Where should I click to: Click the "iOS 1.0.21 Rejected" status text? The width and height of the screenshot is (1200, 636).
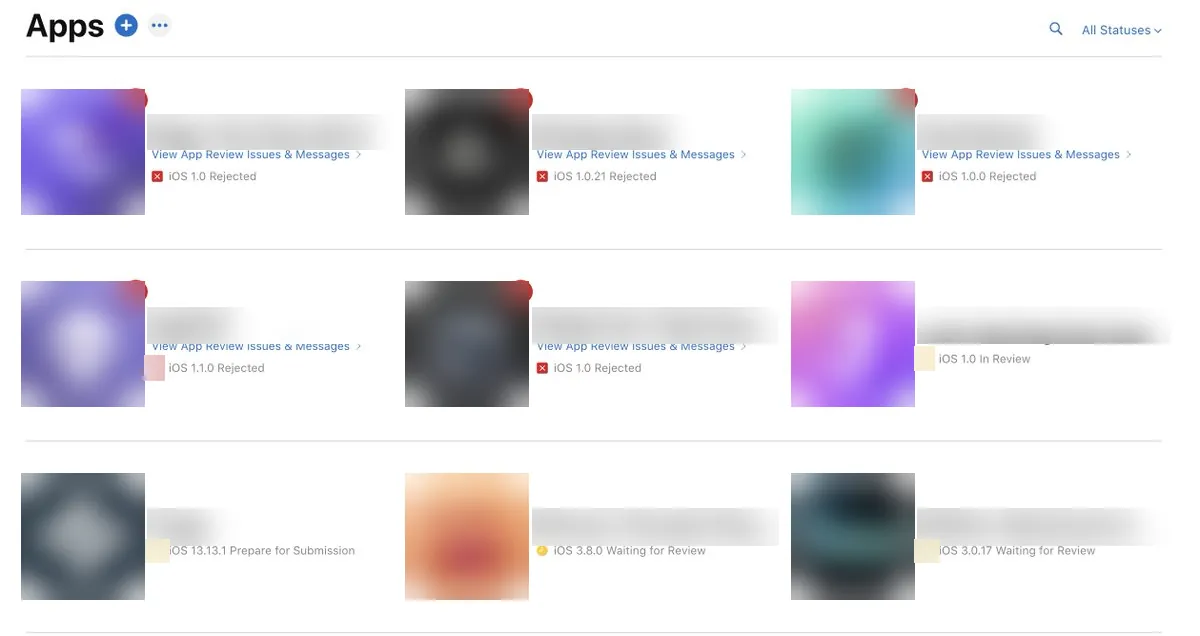tap(605, 177)
